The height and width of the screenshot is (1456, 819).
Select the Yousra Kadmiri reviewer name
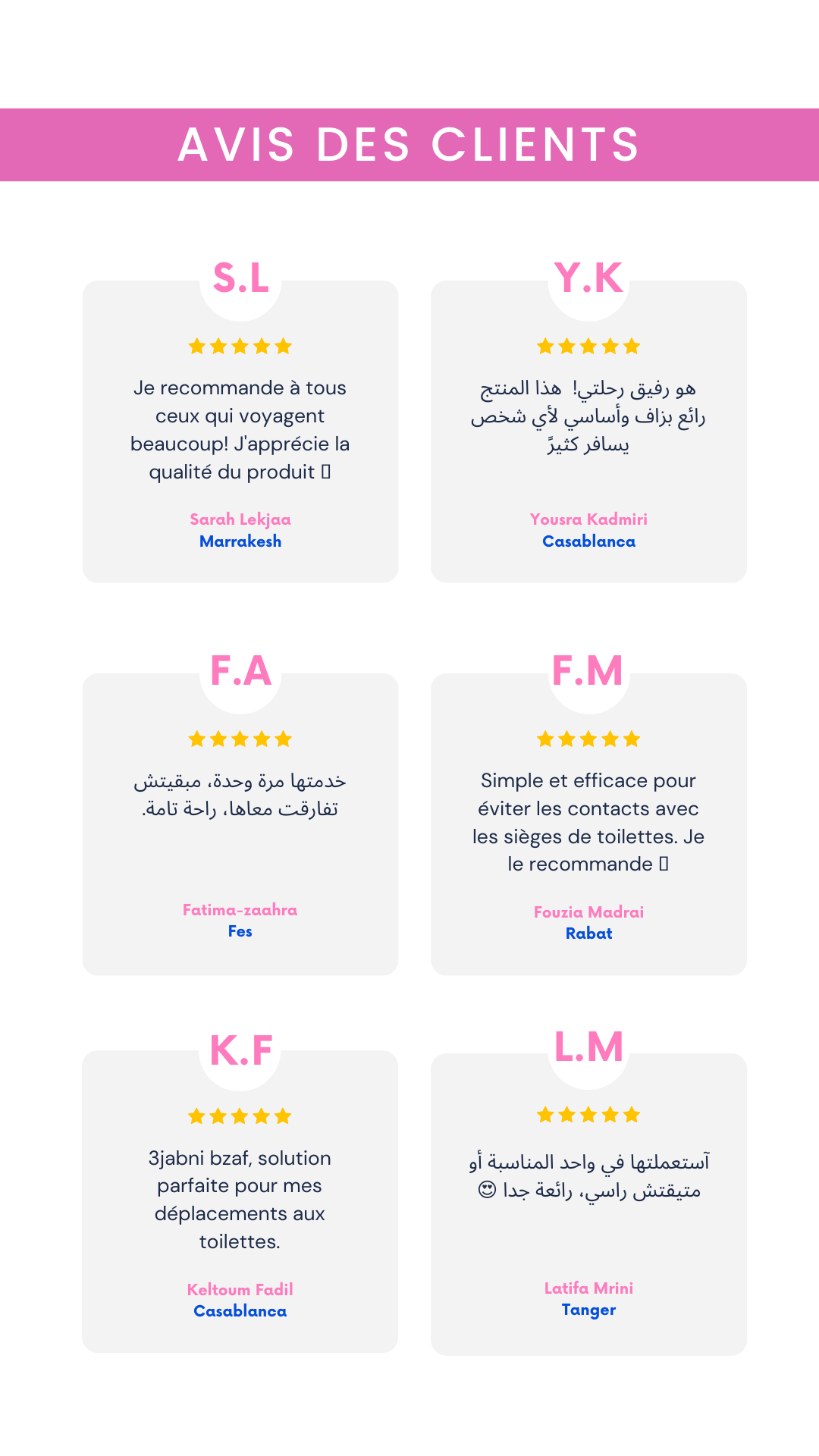(588, 519)
